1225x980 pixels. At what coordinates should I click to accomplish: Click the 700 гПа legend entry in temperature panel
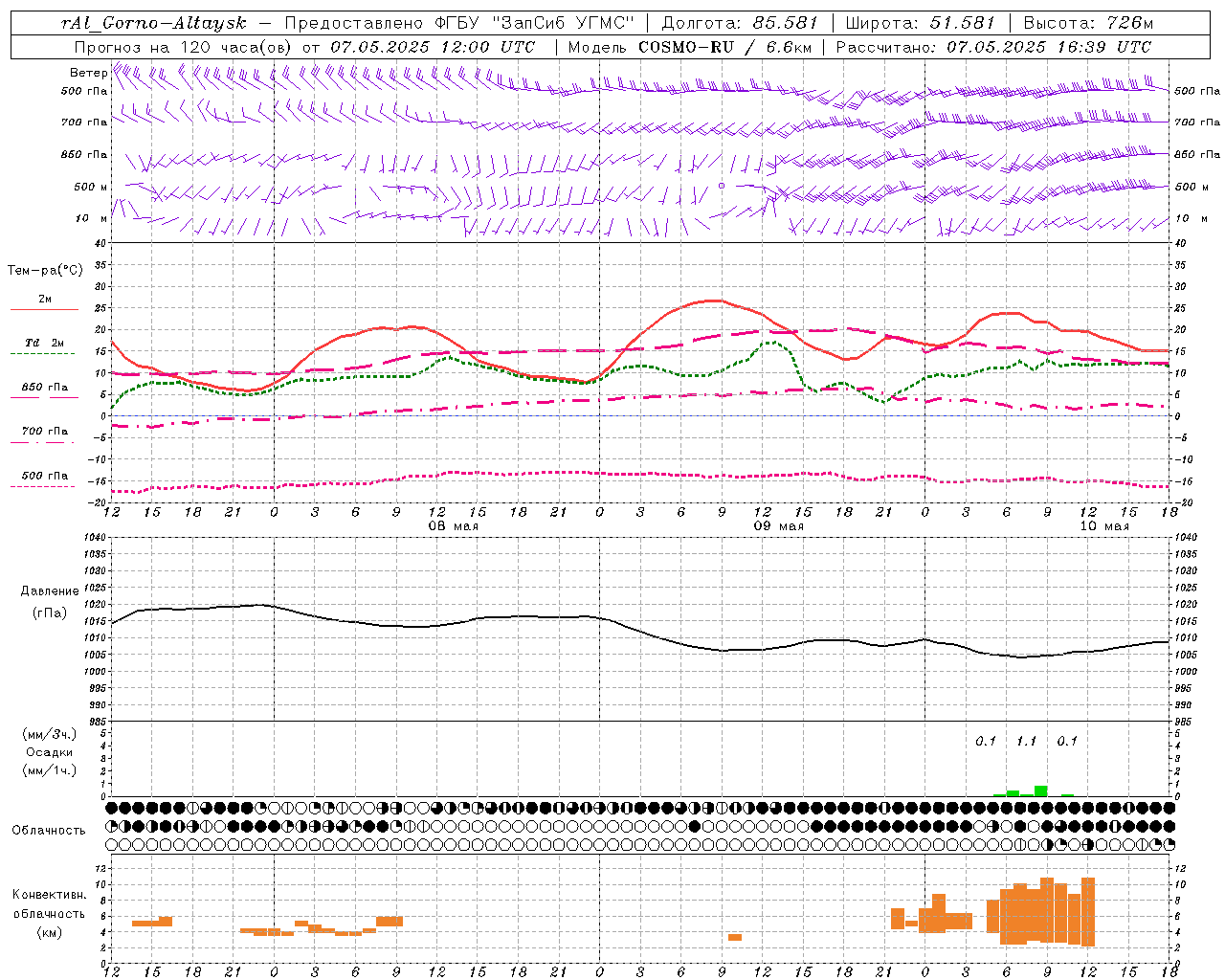(x=45, y=431)
